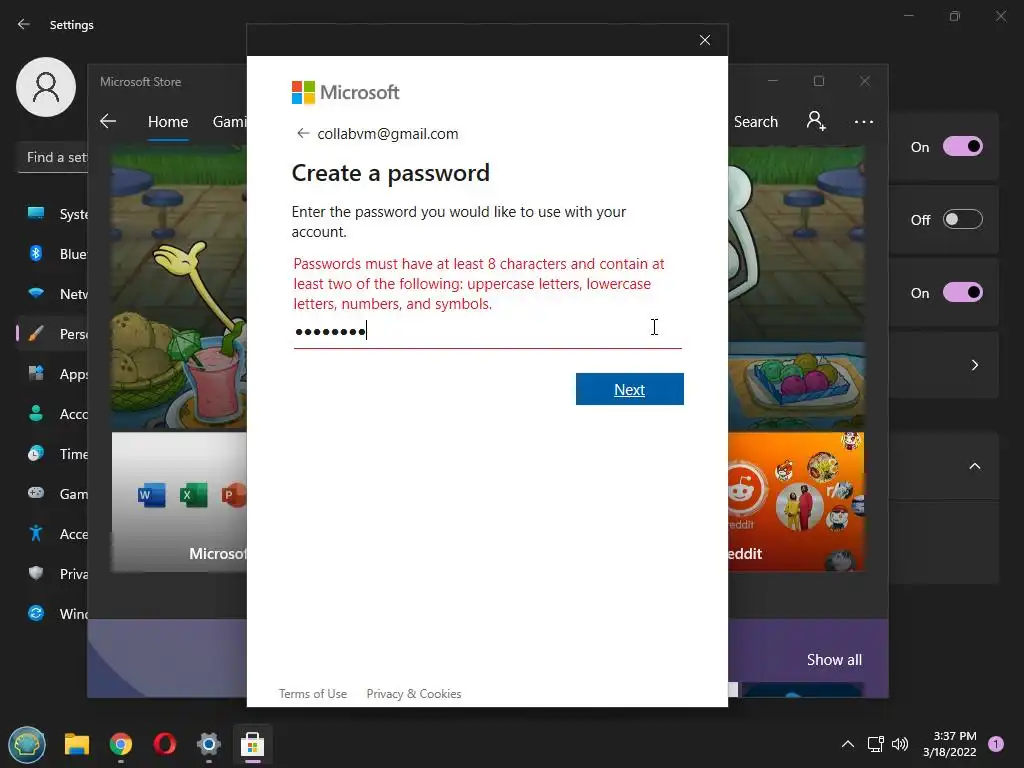The height and width of the screenshot is (768, 1024).
Task: Open File Explorer from taskbar
Action: point(76,744)
